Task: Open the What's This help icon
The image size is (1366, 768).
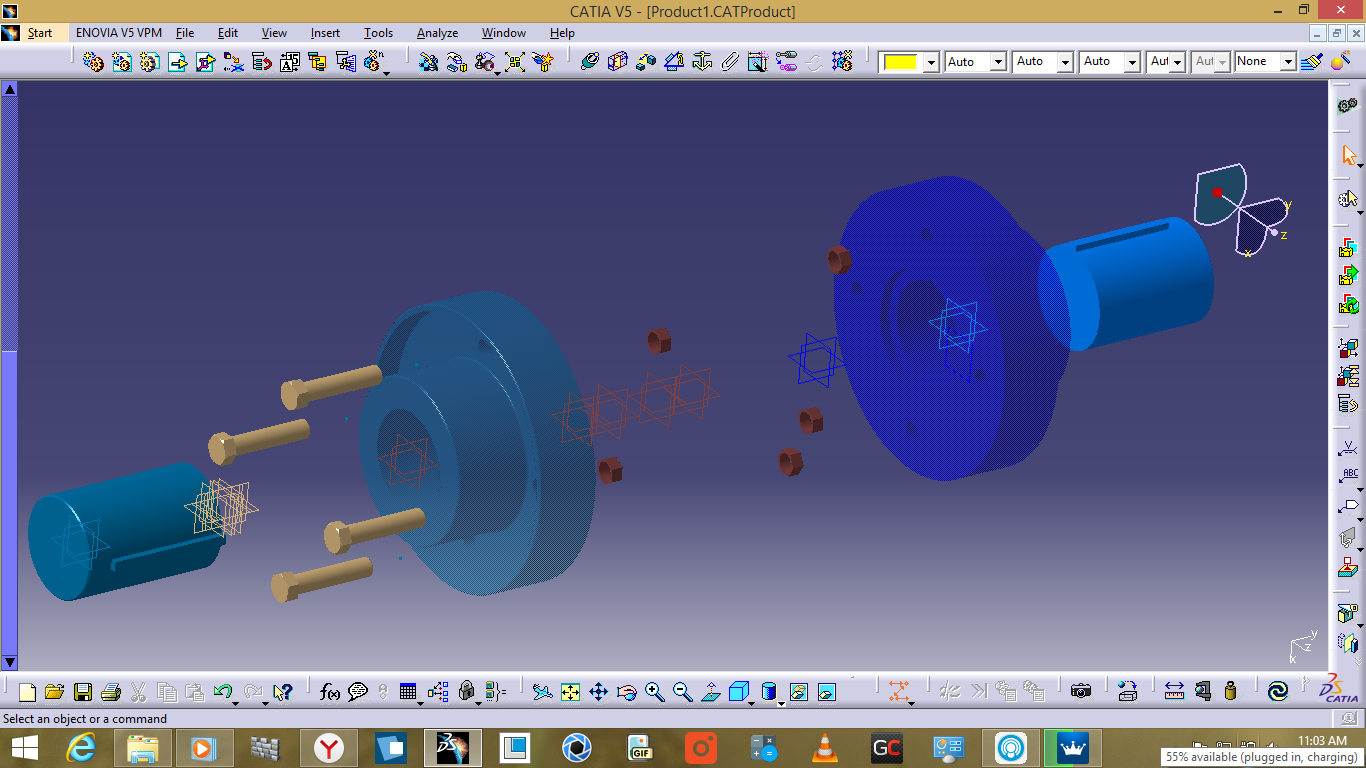Action: (x=282, y=692)
